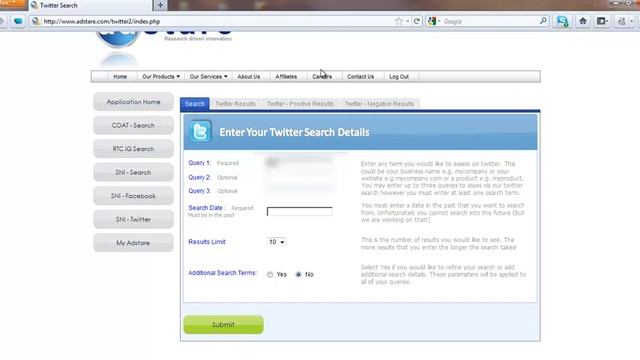Click the COAT - Search sidebar button
Viewport: 640px width, 360px height.
click(133, 125)
